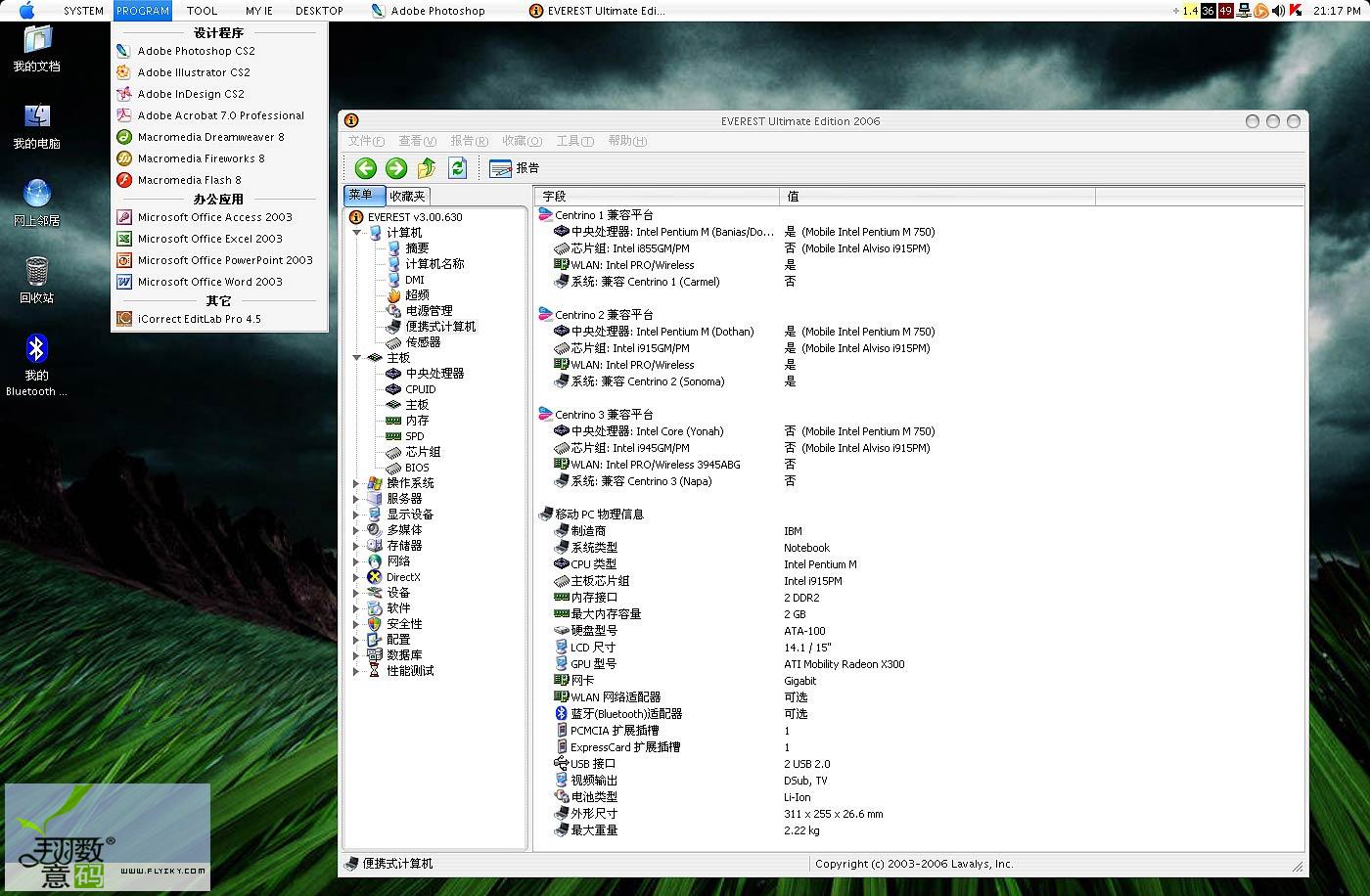This screenshot has height=896, width=1370.
Task: Select 超频 in the tree
Action: [418, 295]
